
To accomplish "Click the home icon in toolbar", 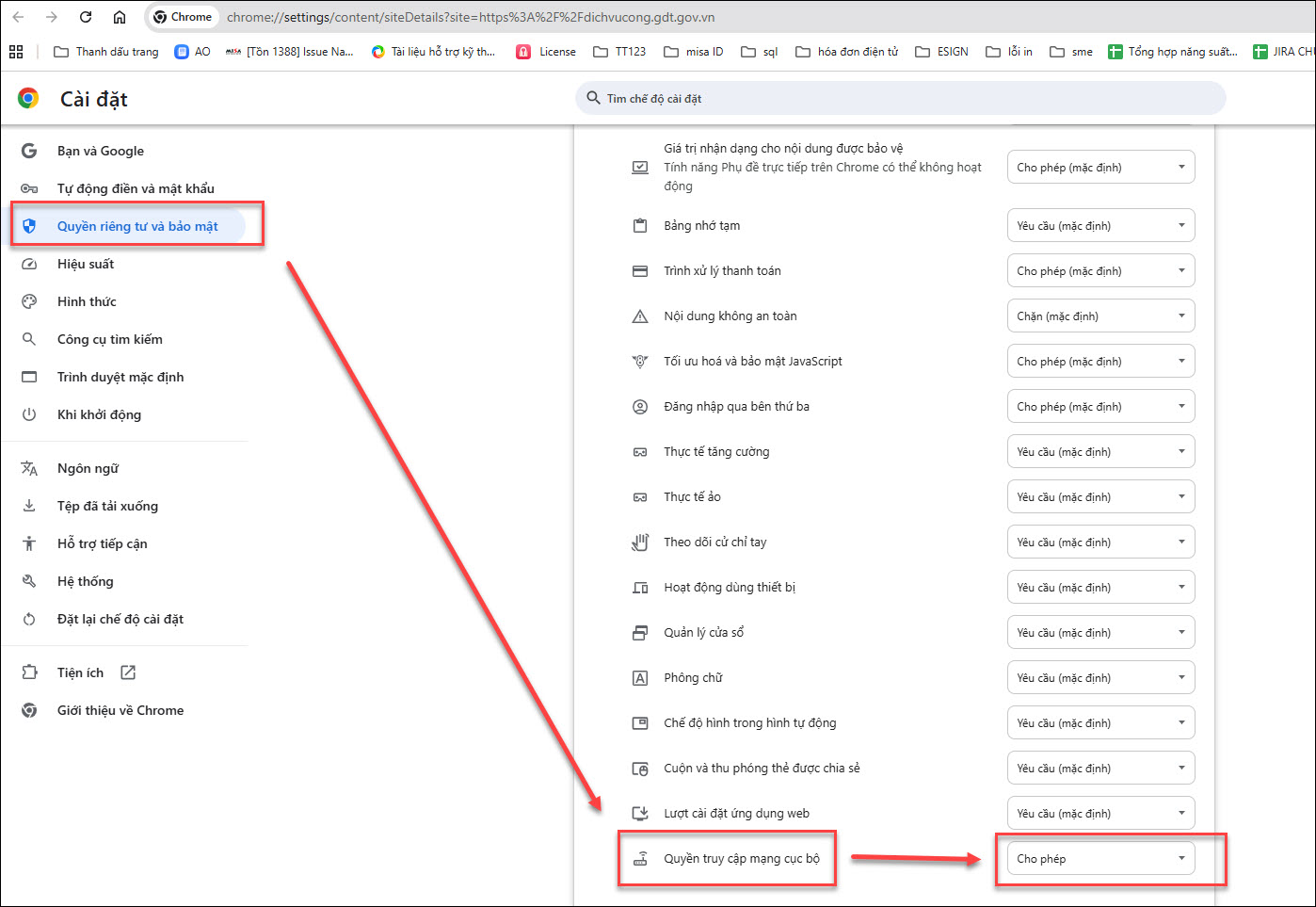I will pyautogui.click(x=120, y=17).
